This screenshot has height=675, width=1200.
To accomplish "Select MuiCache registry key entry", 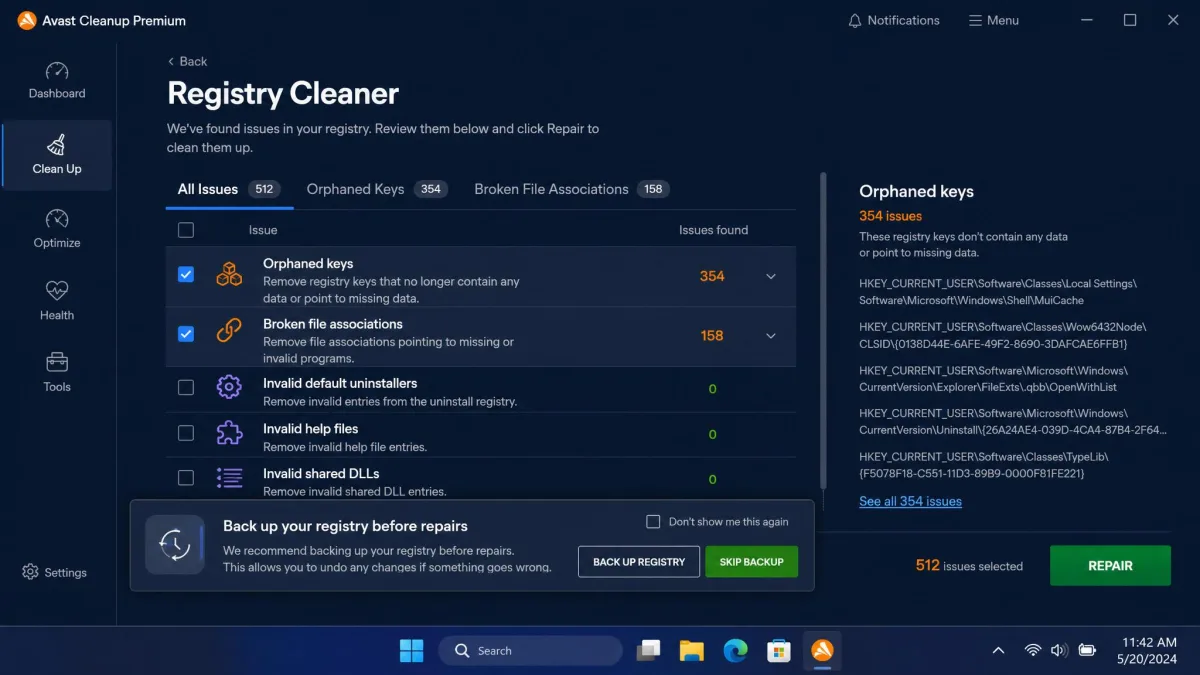I will [x=998, y=292].
